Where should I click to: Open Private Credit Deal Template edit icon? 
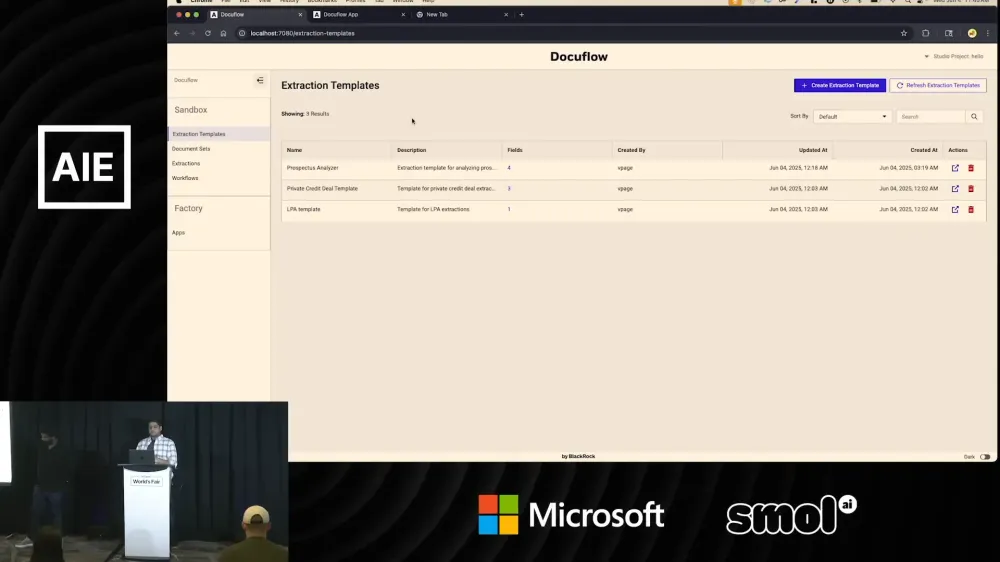(955, 189)
